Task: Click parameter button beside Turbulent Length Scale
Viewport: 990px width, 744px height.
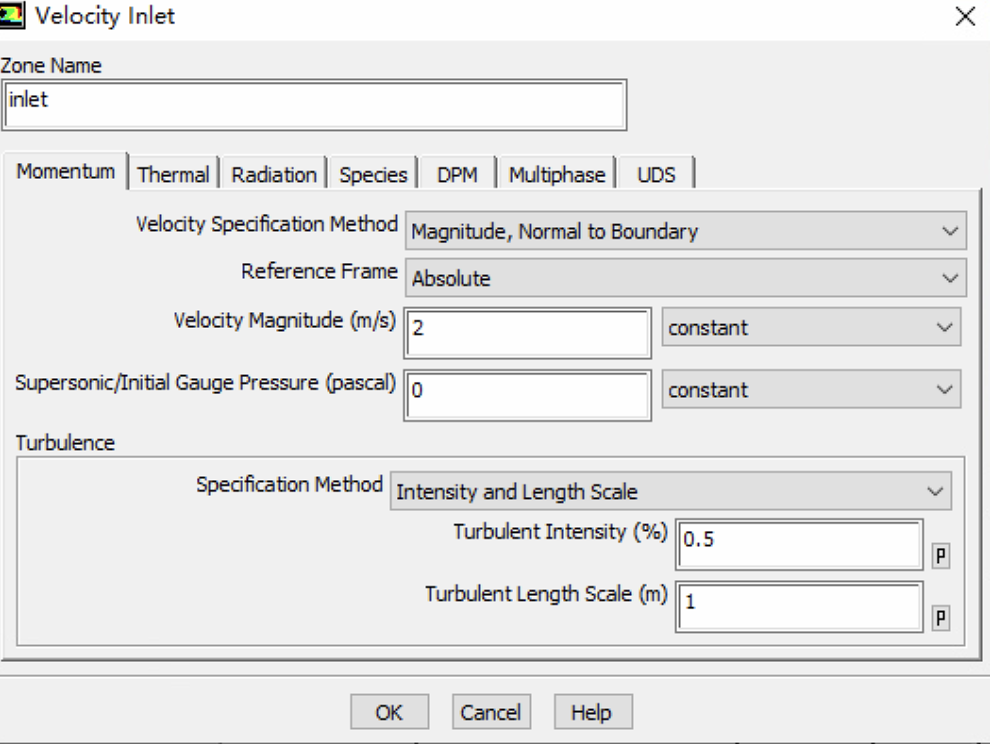Action: (941, 617)
